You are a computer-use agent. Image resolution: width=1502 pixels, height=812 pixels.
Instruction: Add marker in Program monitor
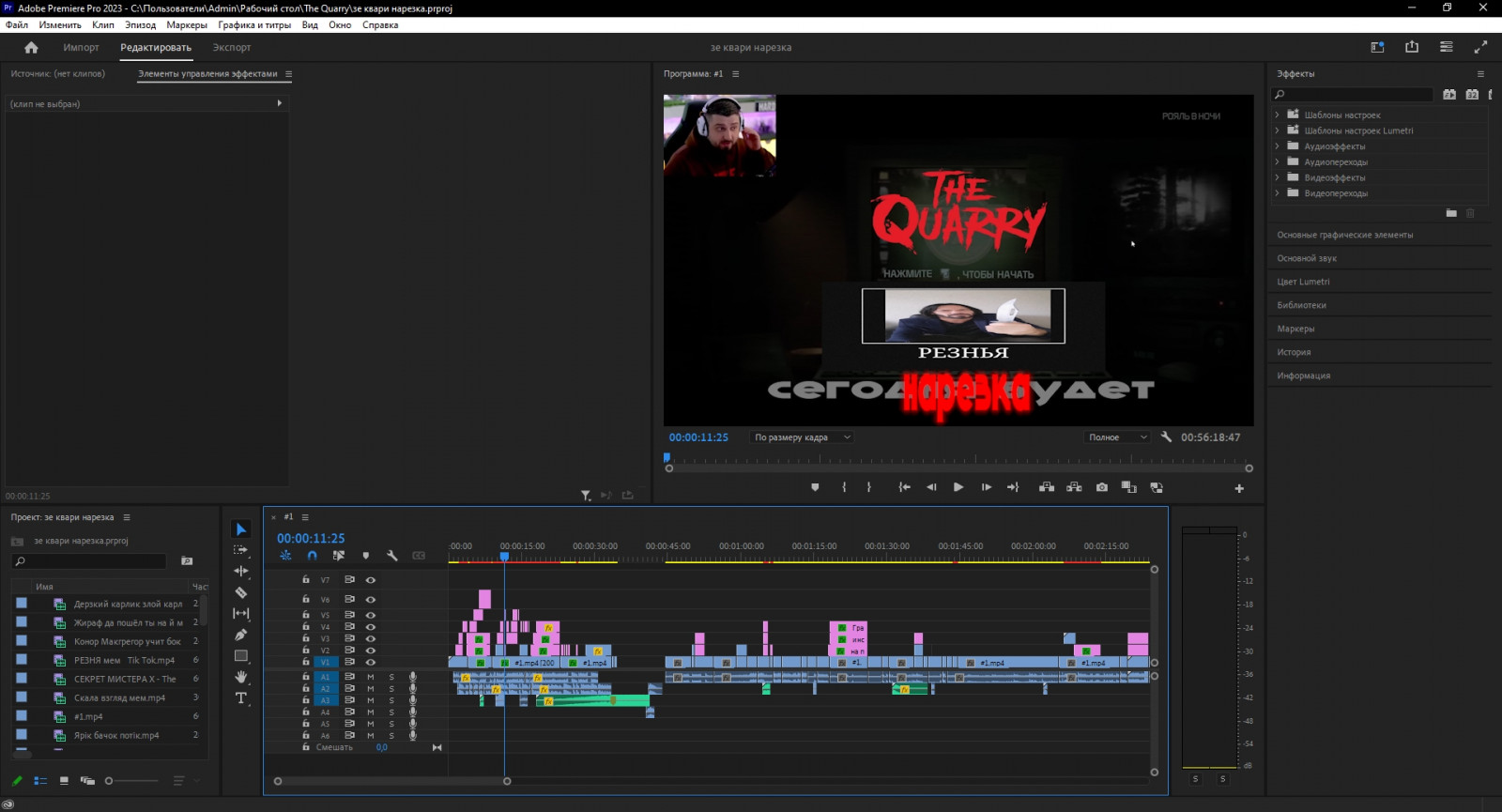click(x=815, y=487)
